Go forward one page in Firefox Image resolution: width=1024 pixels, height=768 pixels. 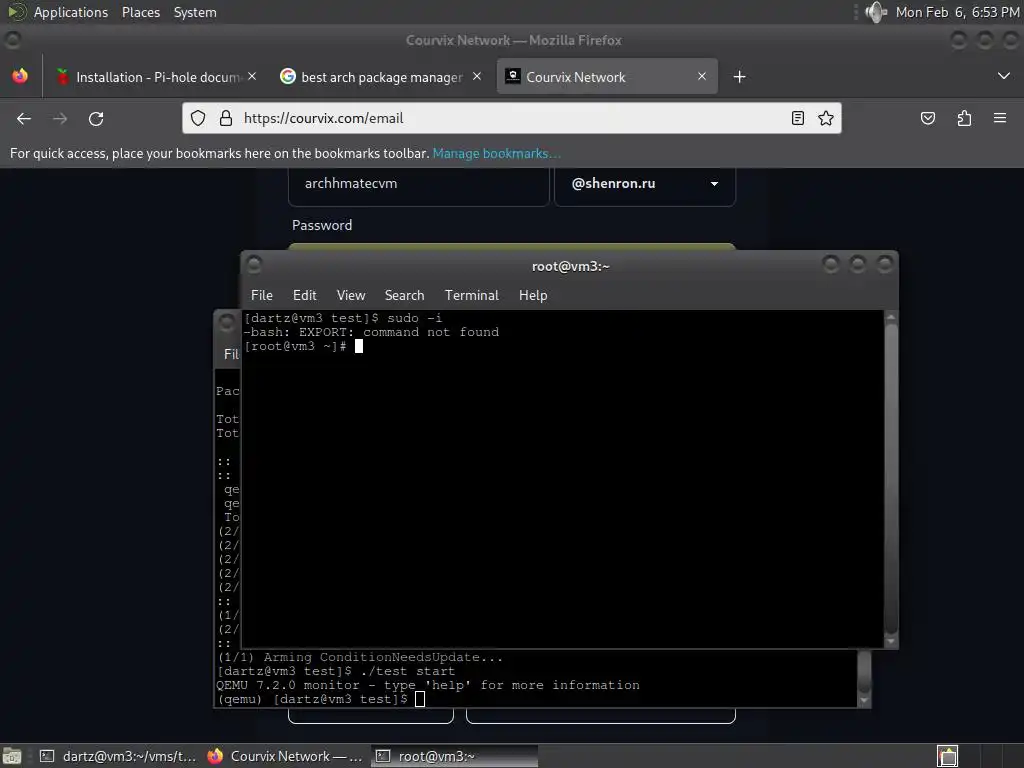pyautogui.click(x=60, y=118)
